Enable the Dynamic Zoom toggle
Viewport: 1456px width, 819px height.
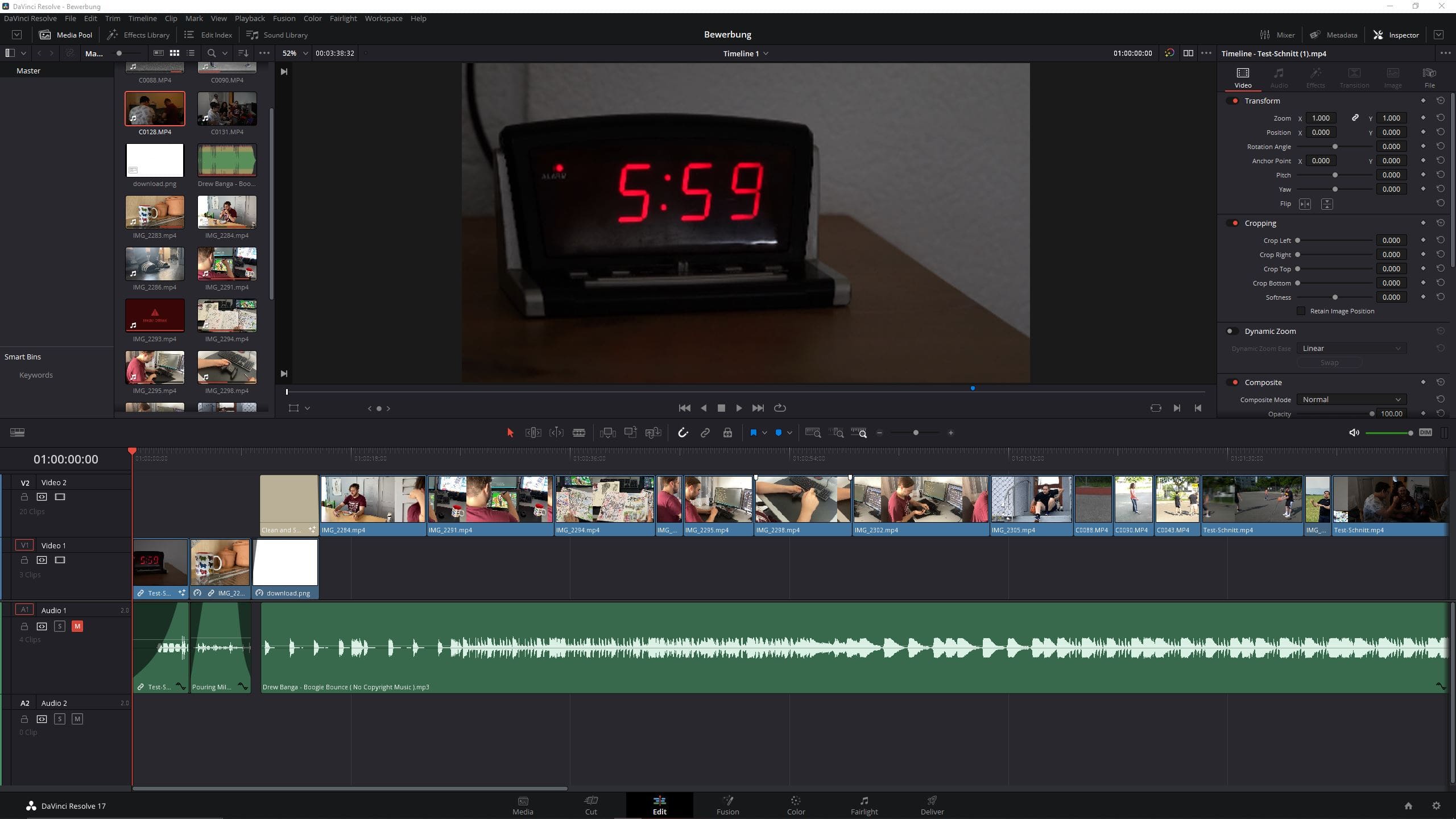tap(1232, 331)
